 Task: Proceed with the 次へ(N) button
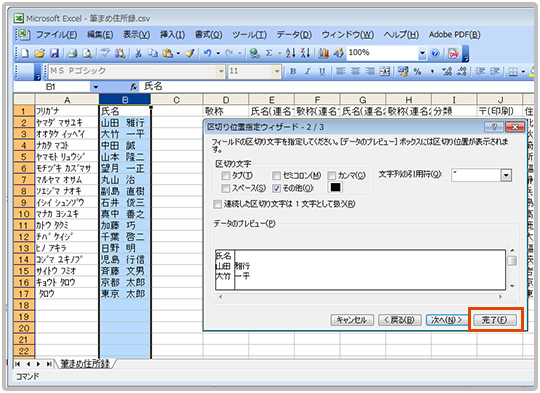coord(447,320)
